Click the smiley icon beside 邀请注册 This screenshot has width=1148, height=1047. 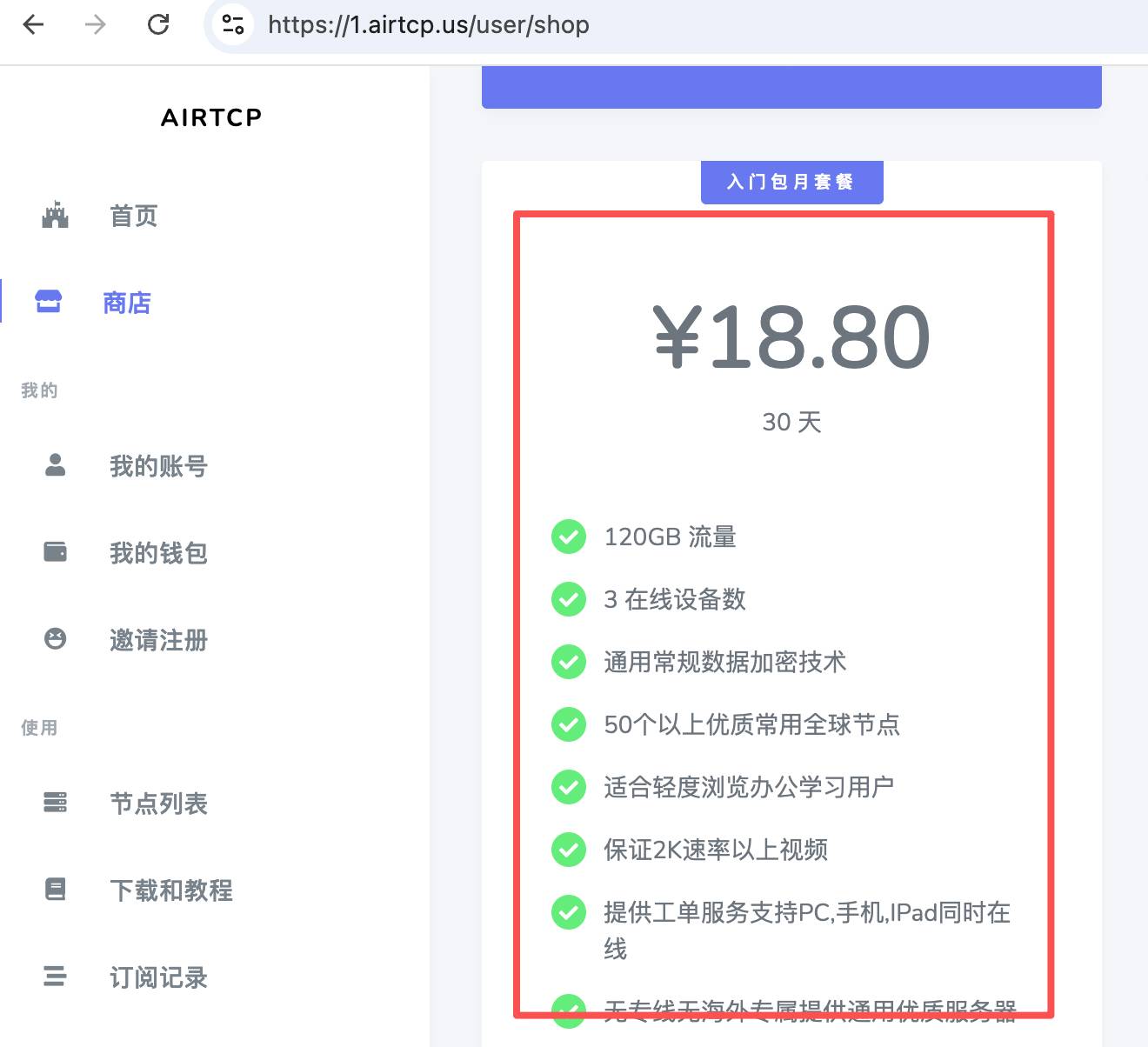pyautogui.click(x=55, y=639)
